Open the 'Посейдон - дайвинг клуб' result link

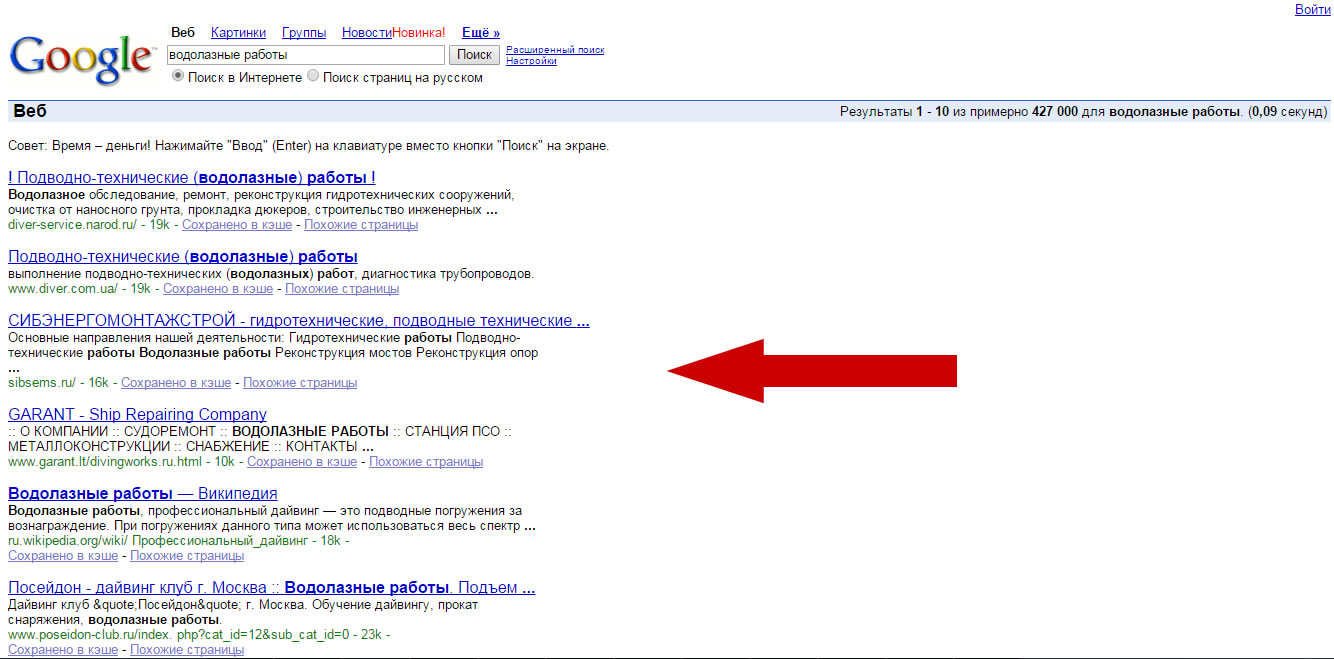272,588
